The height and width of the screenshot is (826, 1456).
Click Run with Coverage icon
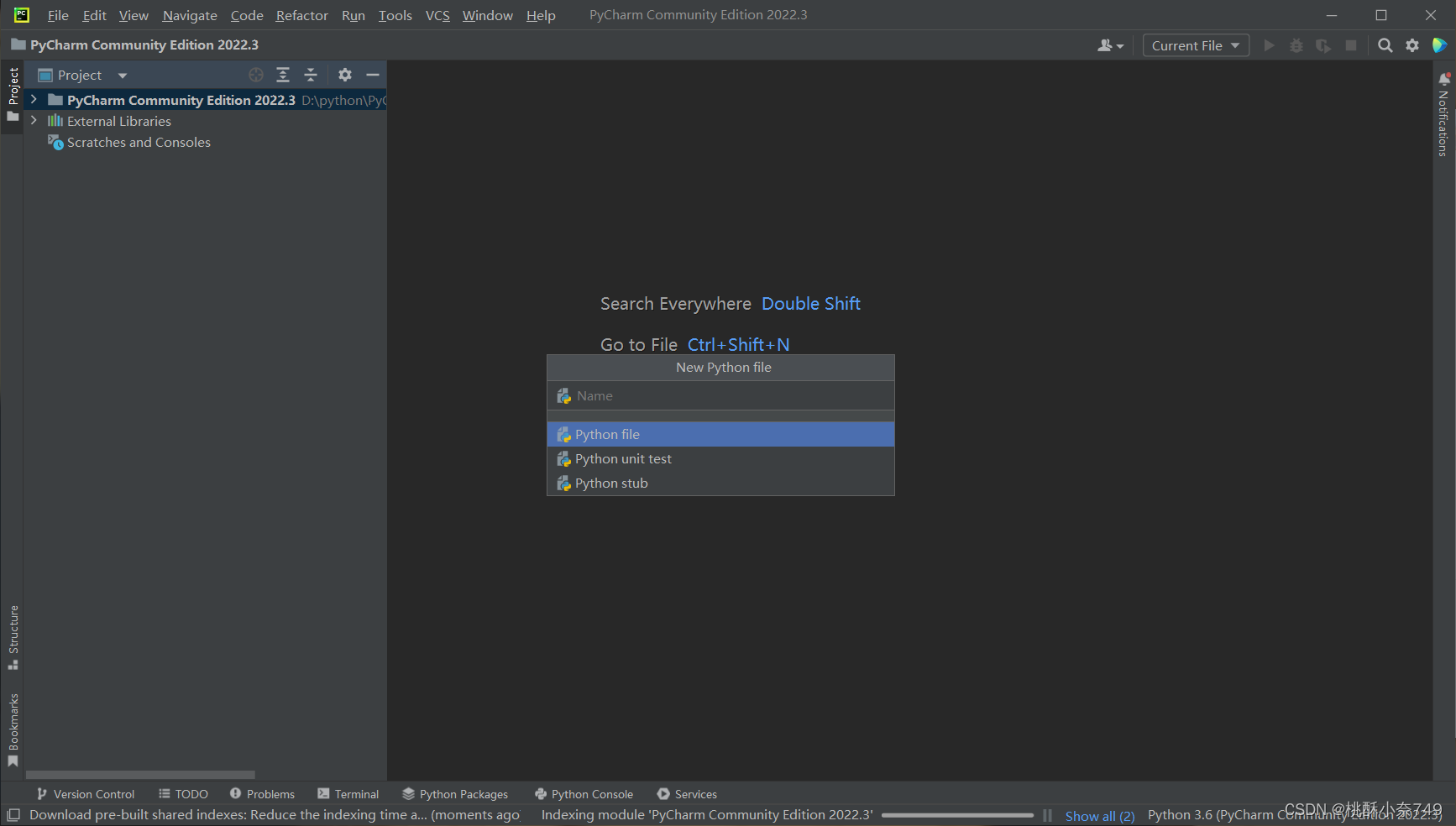(1323, 45)
